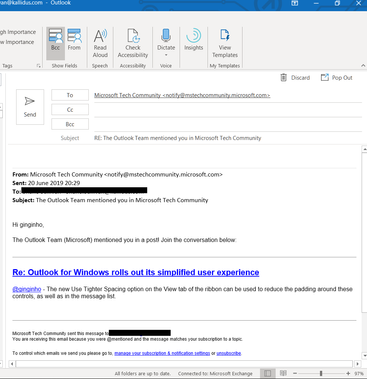Image resolution: width=367 pixels, height=379 pixels.
Task: Open the Bcc recipients button
Action: [70, 124]
